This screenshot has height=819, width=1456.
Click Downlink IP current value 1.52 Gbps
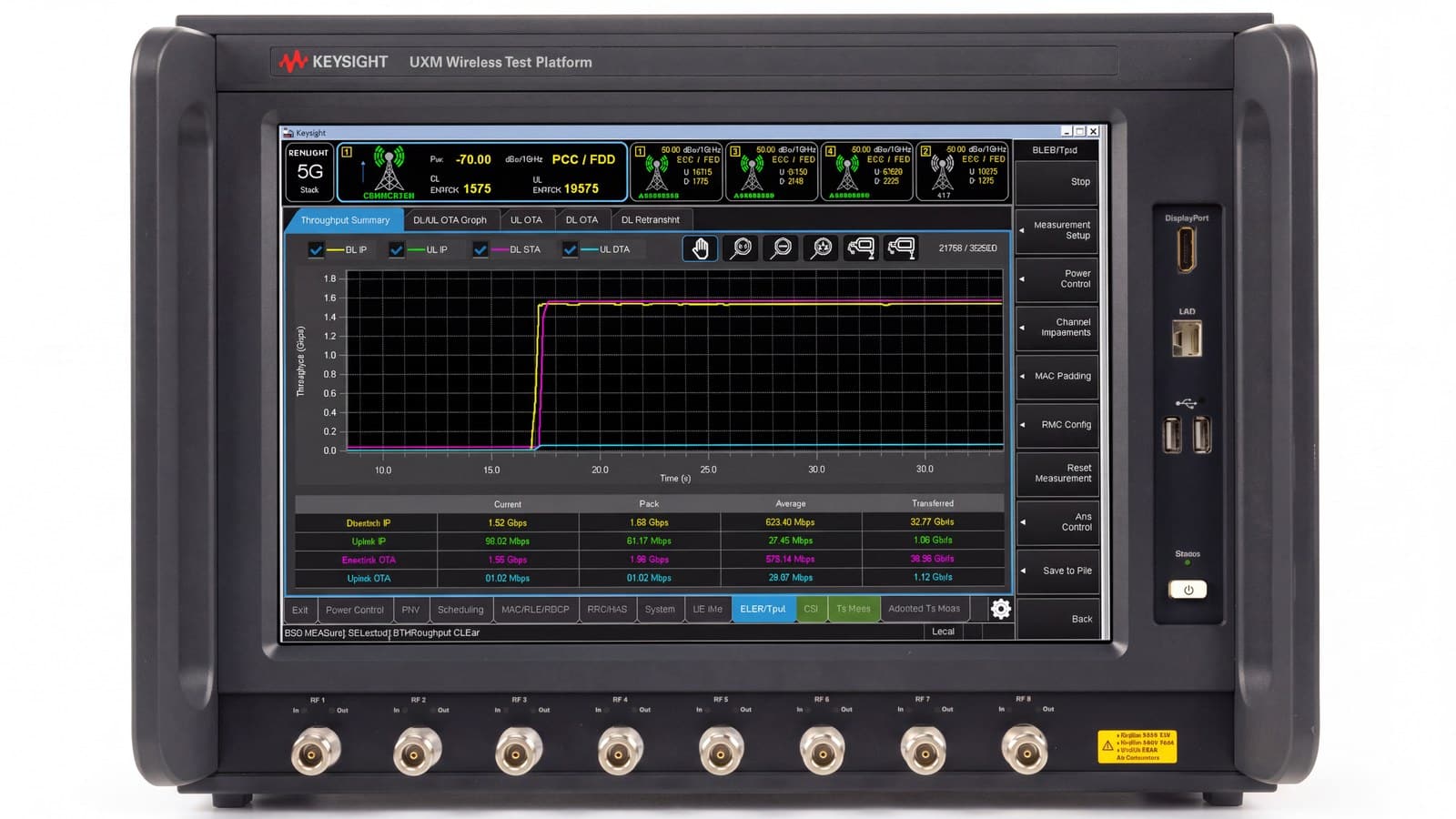click(x=507, y=523)
